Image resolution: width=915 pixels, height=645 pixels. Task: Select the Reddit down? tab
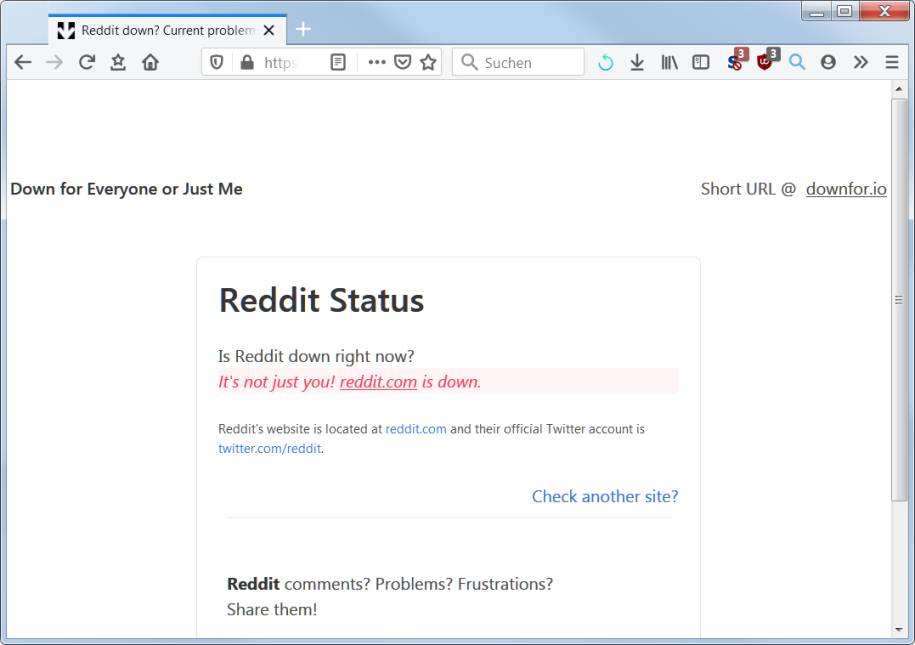click(167, 30)
